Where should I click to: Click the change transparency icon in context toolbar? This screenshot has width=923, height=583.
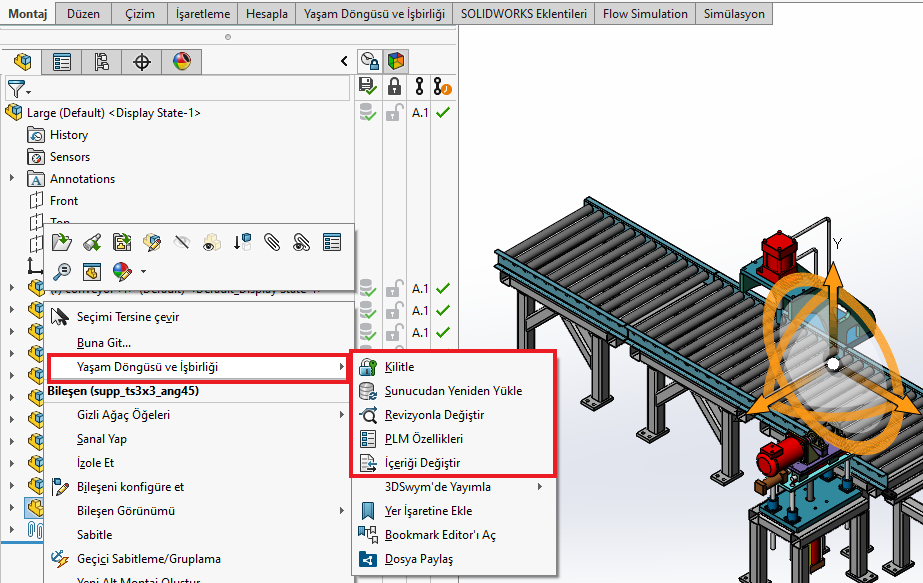pos(212,241)
